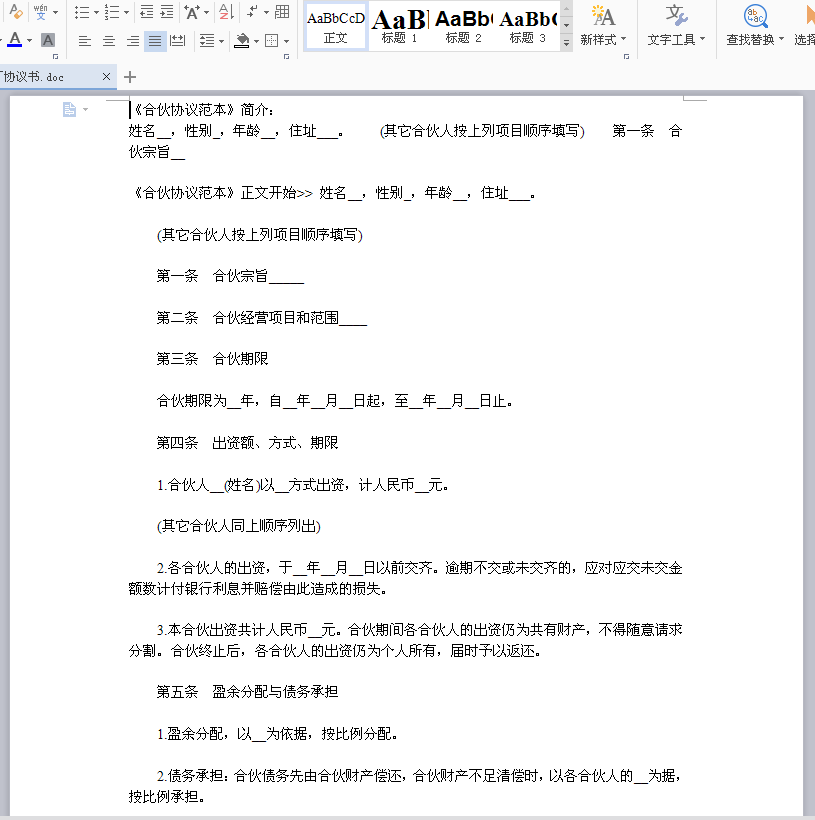Expand the full style gallery
The image size is (815, 820).
click(566, 43)
